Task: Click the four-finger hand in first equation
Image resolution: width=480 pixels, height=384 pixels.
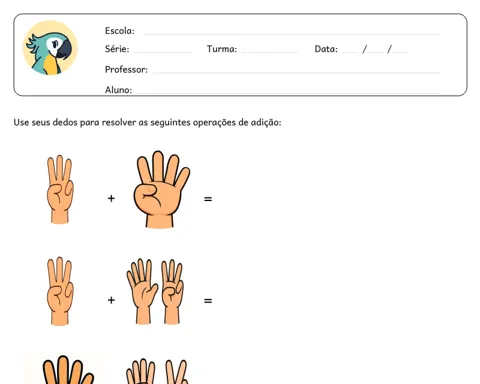Action: (161, 189)
